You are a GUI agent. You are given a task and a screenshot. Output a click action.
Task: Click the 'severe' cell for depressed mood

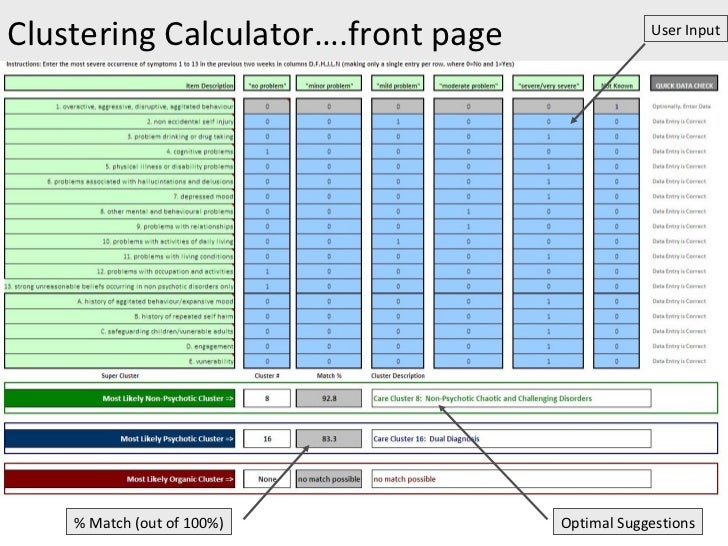[548, 196]
